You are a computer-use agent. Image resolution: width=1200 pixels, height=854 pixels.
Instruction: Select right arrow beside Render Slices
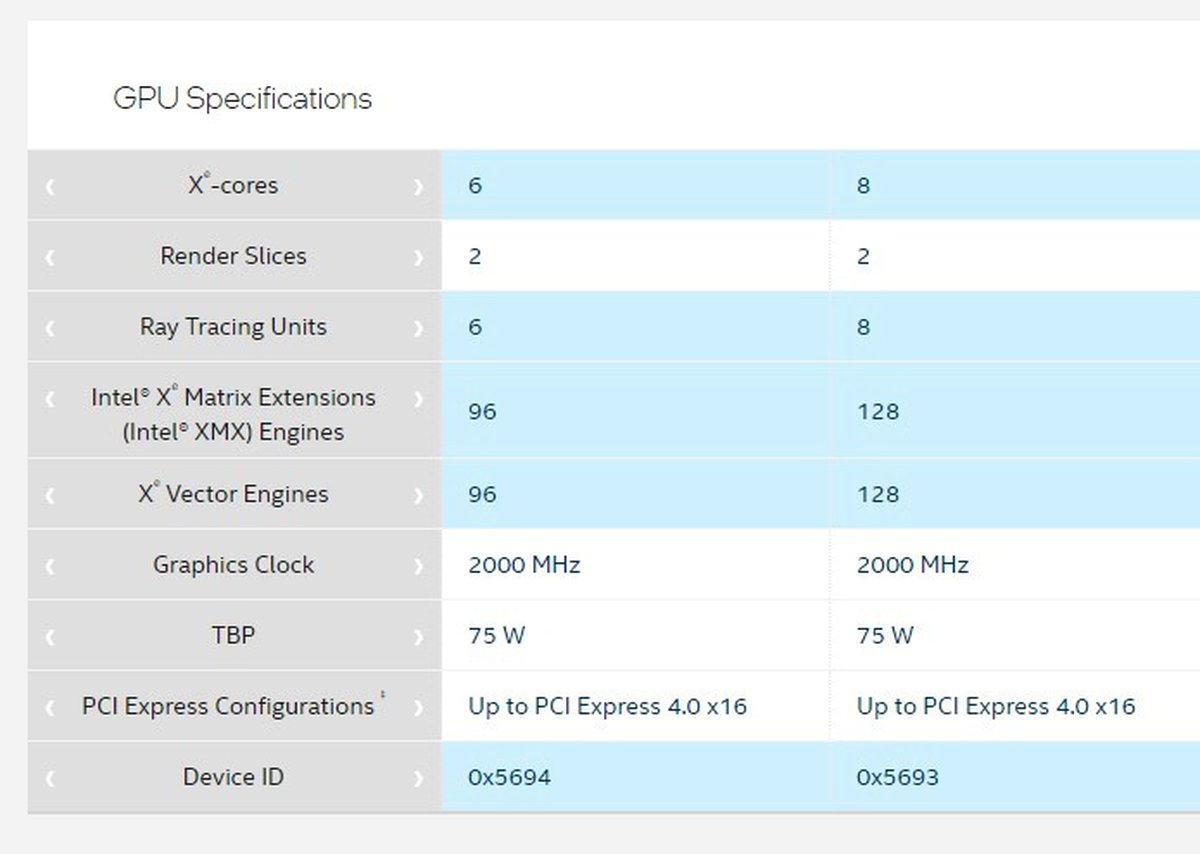(418, 257)
